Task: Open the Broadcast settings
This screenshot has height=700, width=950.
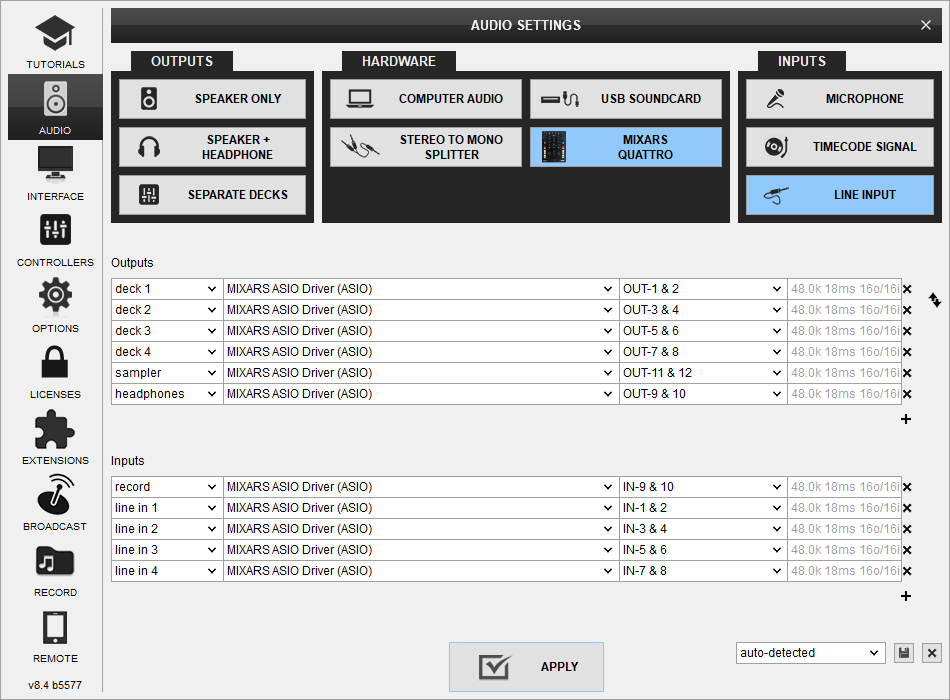Action: pos(55,502)
